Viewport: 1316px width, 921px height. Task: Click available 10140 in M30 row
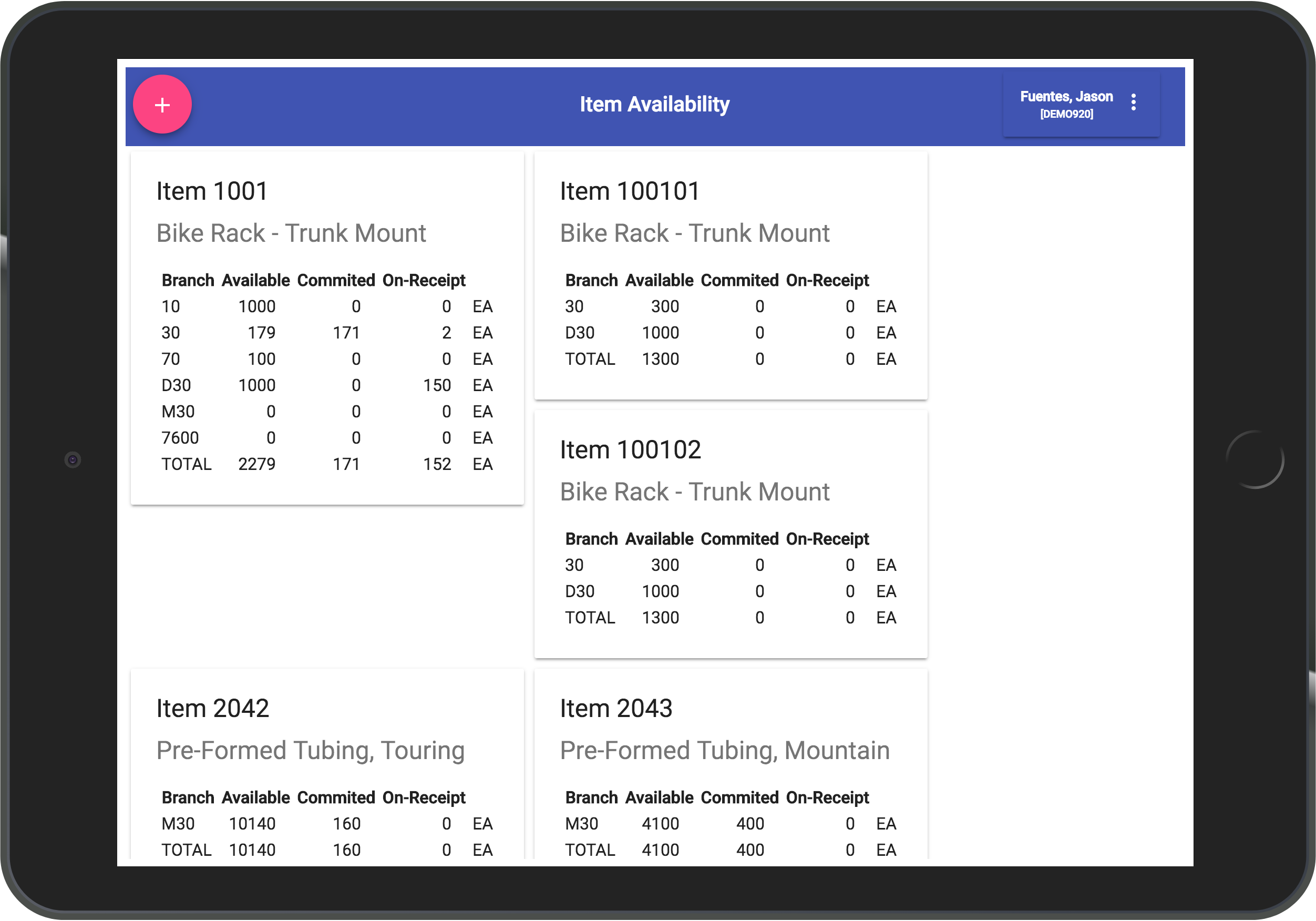tap(252, 824)
